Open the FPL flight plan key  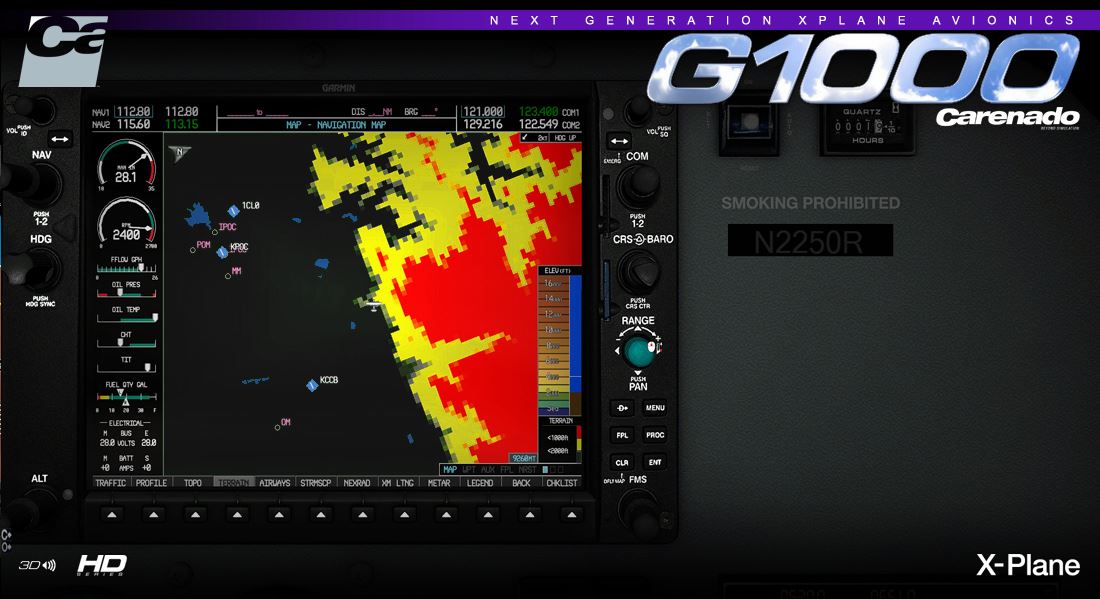point(622,435)
